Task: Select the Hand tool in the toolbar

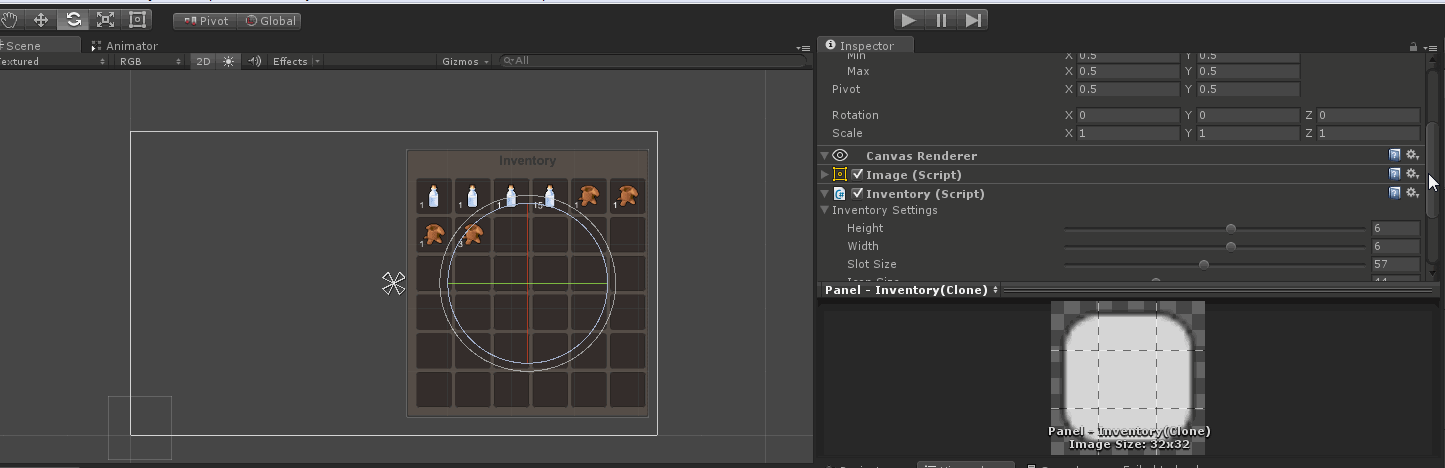Action: [x=10, y=20]
